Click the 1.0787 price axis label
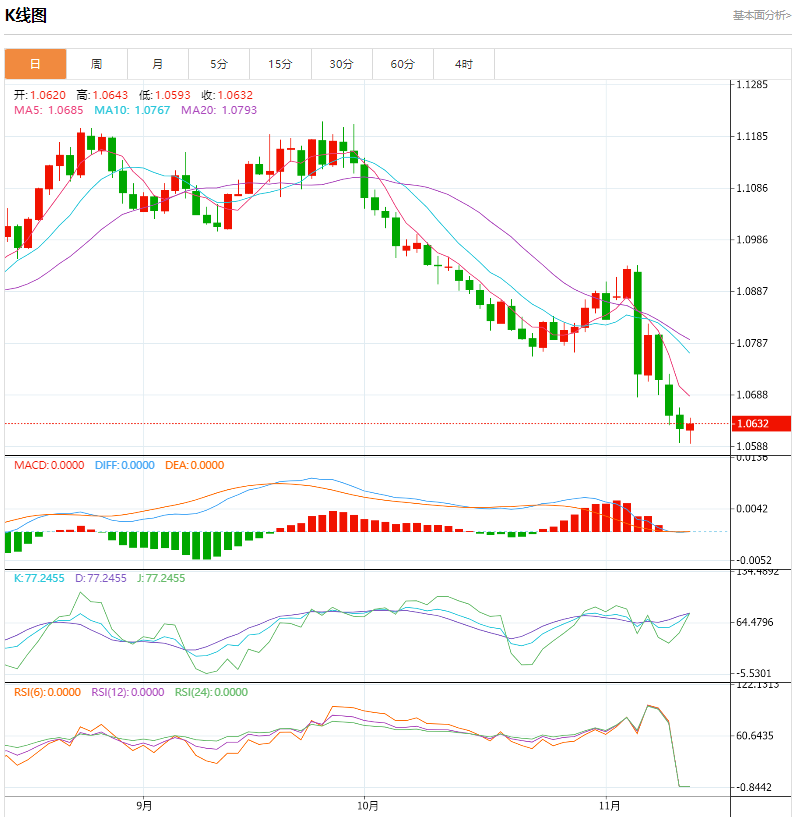792x817 pixels. coord(752,343)
